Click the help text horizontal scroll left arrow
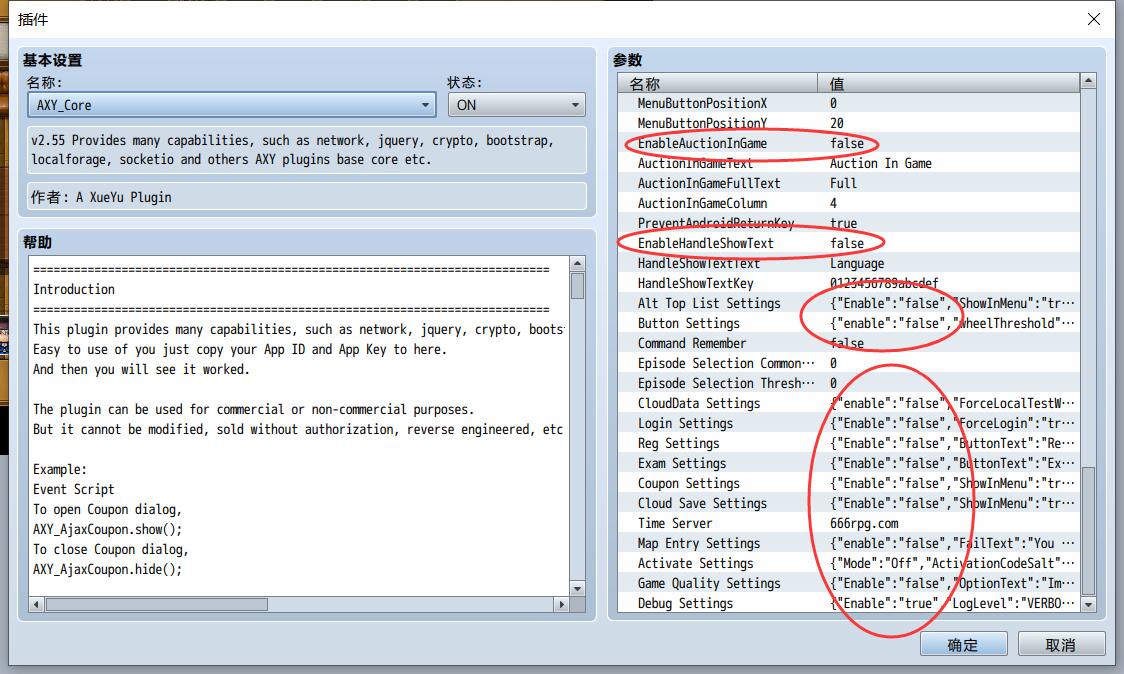Screen dimensions: 1124x674 pos(37,604)
